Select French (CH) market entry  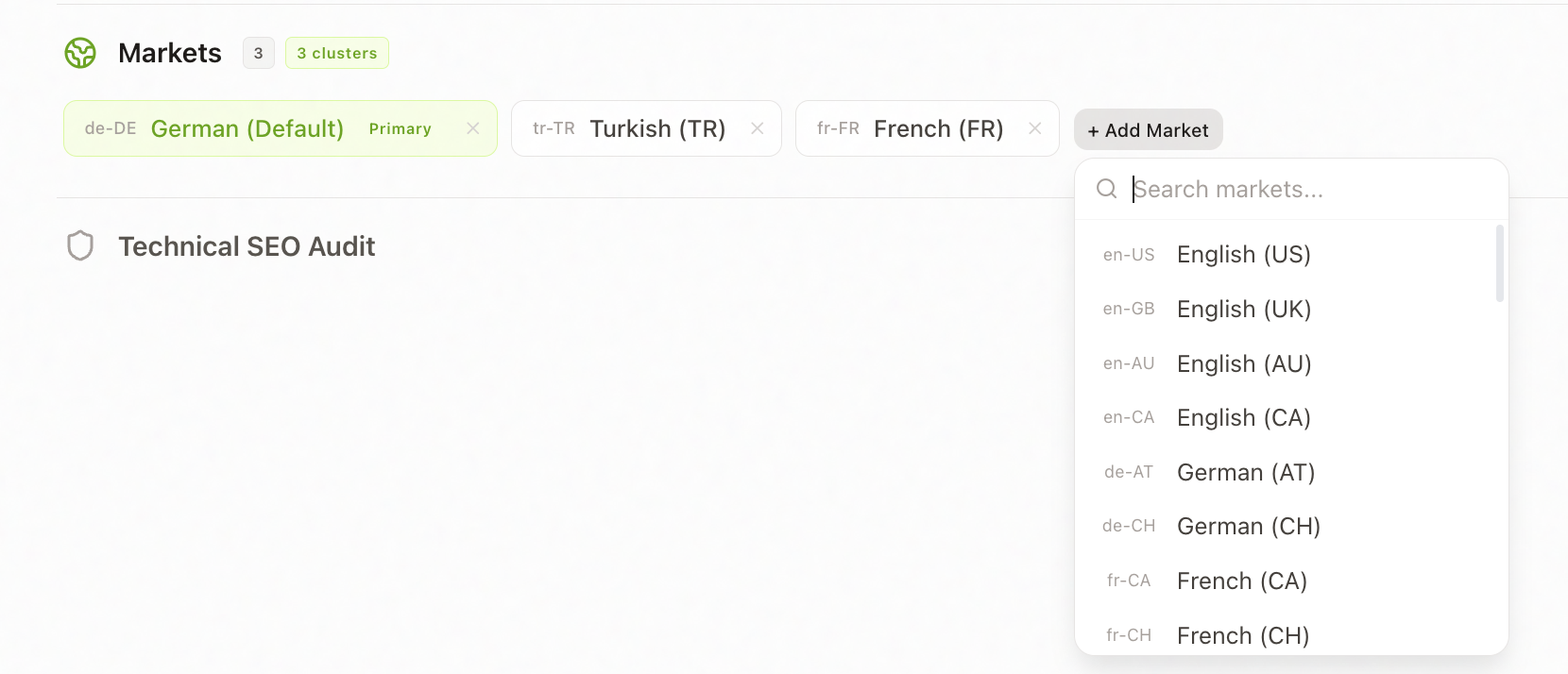click(x=1286, y=635)
